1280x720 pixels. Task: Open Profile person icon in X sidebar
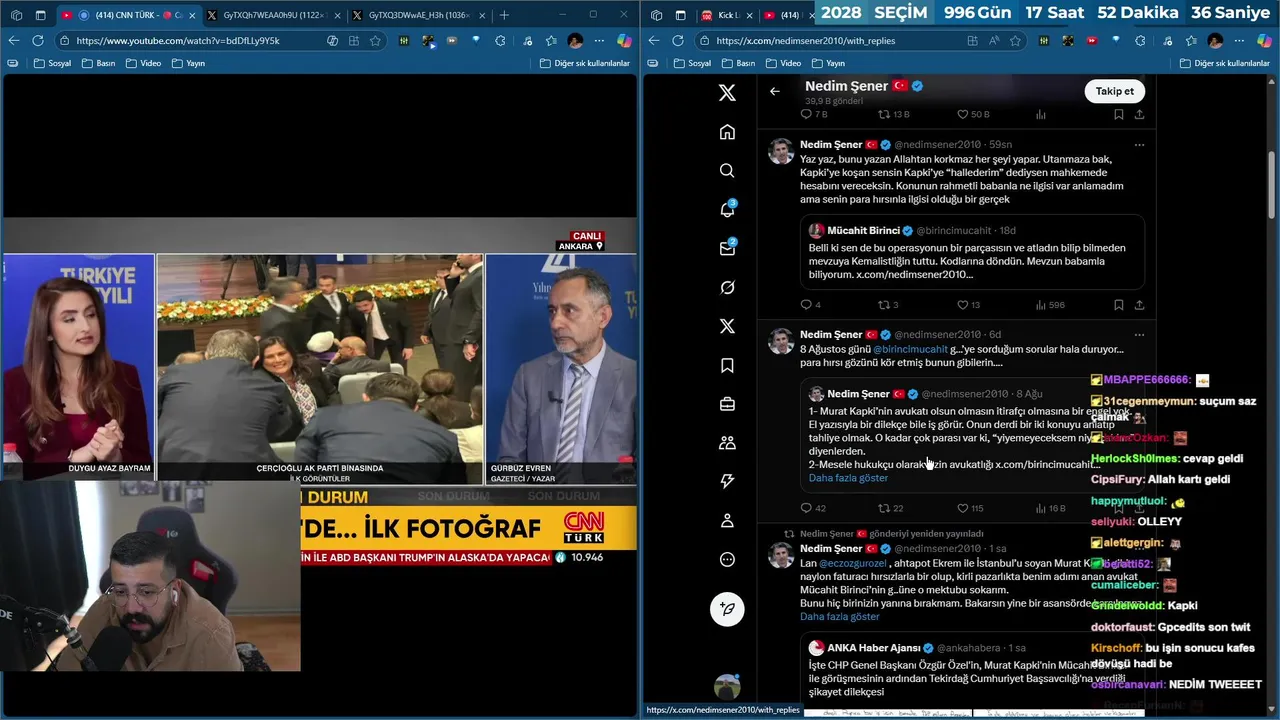(727, 521)
